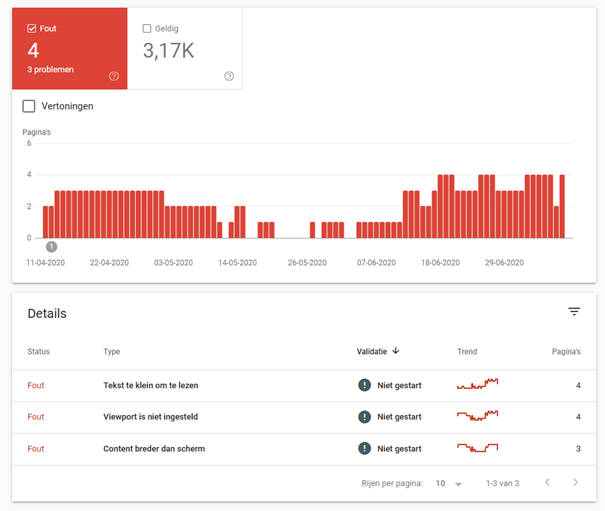Click trend sparkline for Content breder row
This screenshot has width=605, height=511.
coord(478,448)
